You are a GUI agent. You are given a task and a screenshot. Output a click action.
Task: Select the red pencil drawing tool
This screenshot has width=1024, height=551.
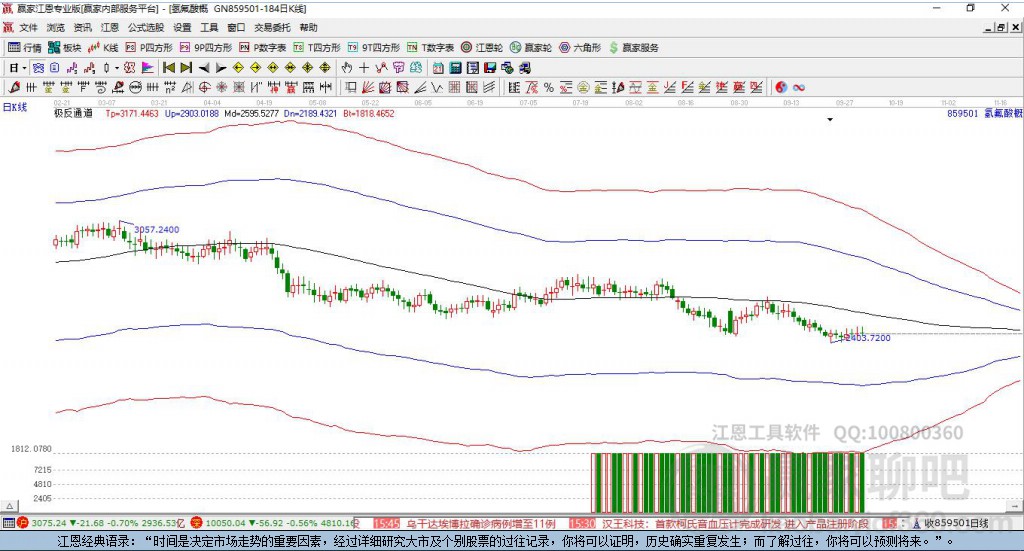tap(14, 87)
